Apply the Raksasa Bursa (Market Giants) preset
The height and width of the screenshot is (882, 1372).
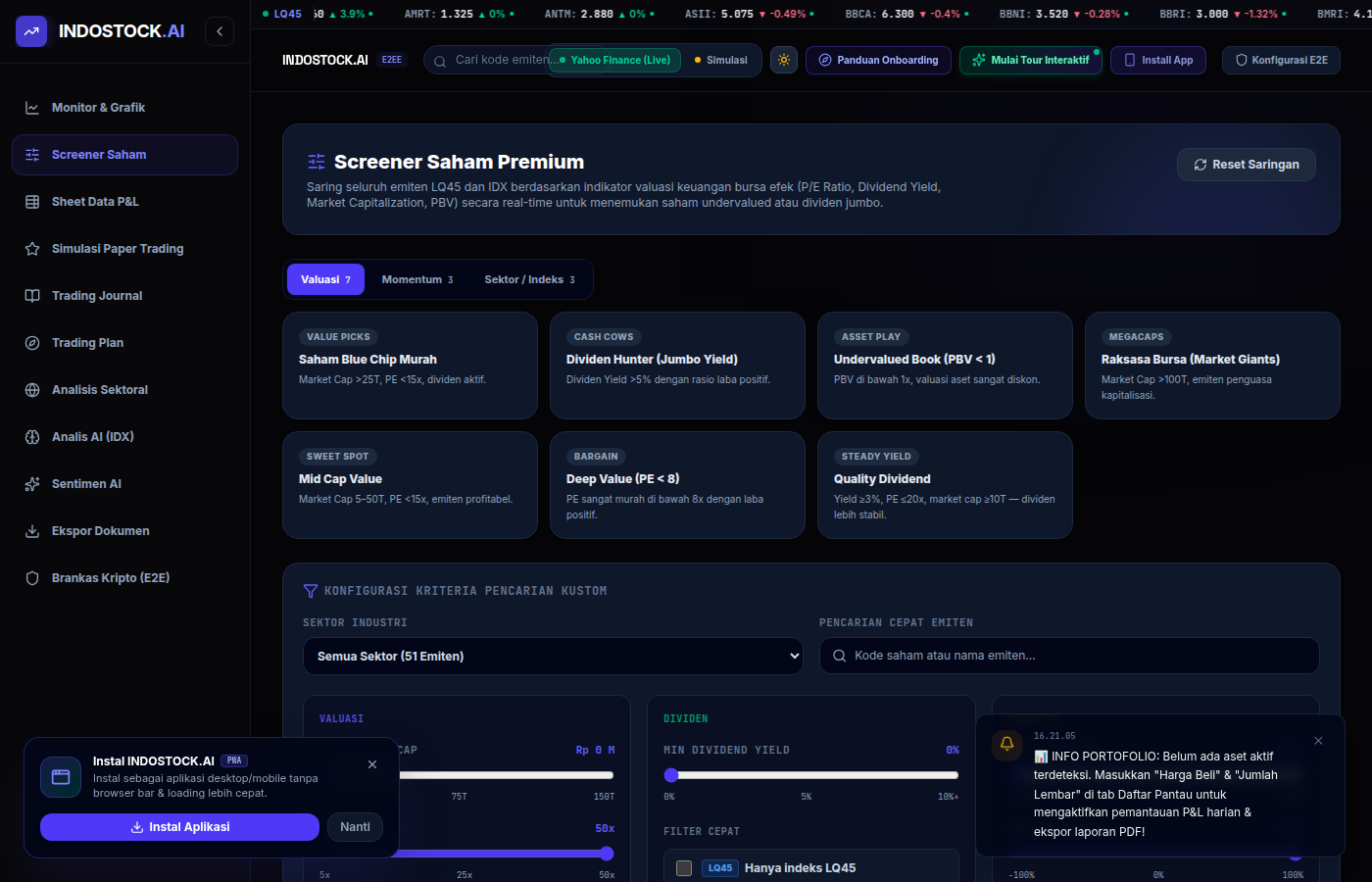[1212, 366]
